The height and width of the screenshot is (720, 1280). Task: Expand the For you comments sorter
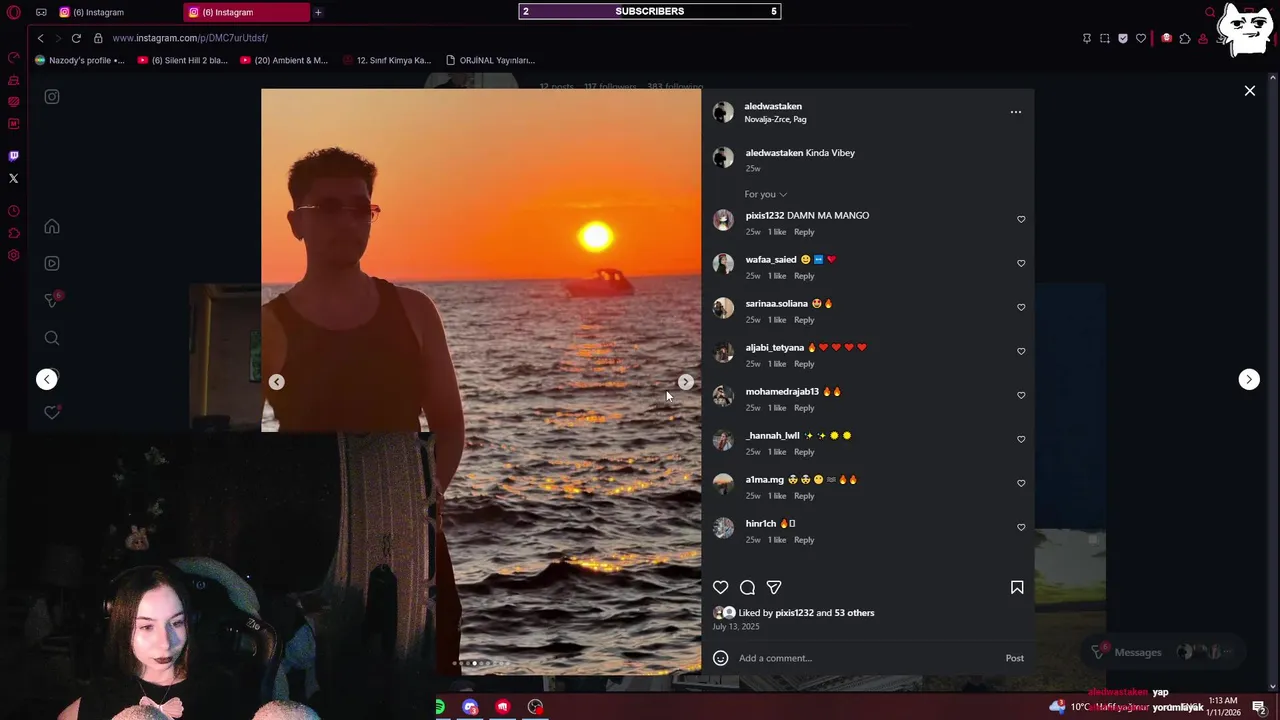click(765, 194)
